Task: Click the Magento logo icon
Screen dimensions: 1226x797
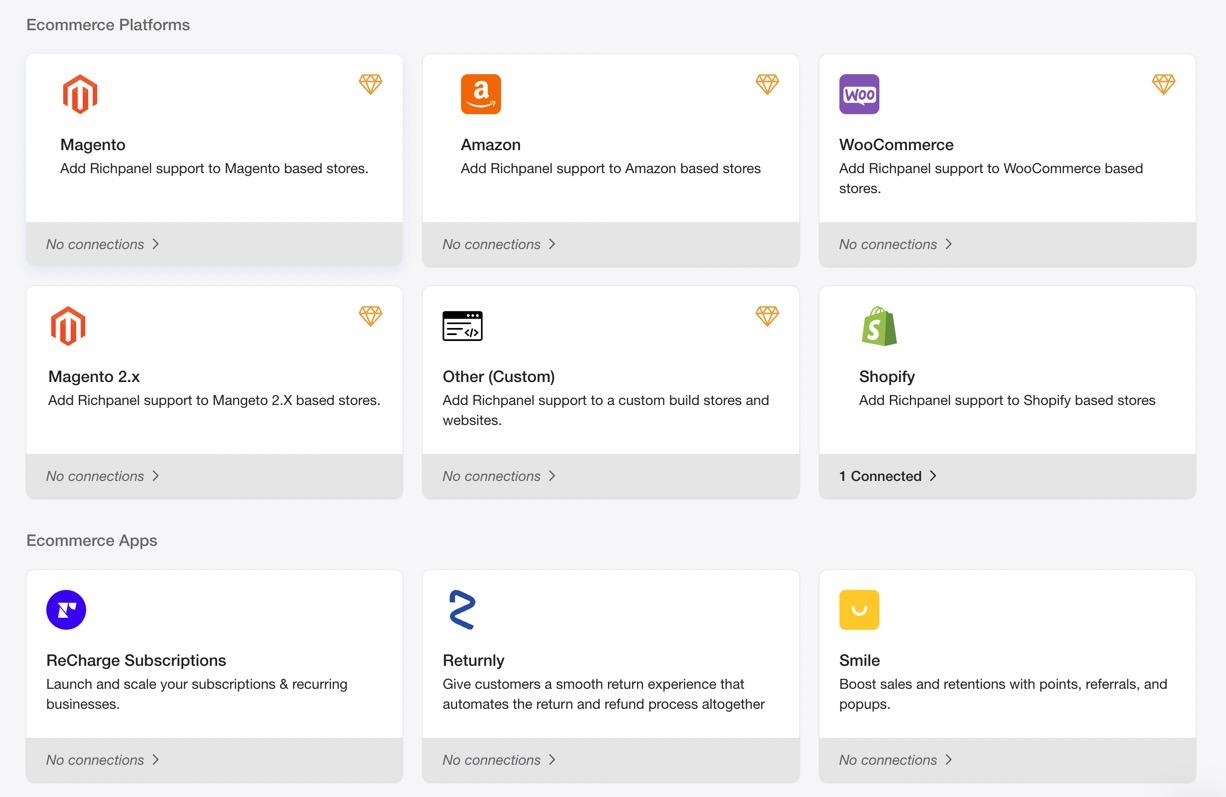Action: point(80,94)
